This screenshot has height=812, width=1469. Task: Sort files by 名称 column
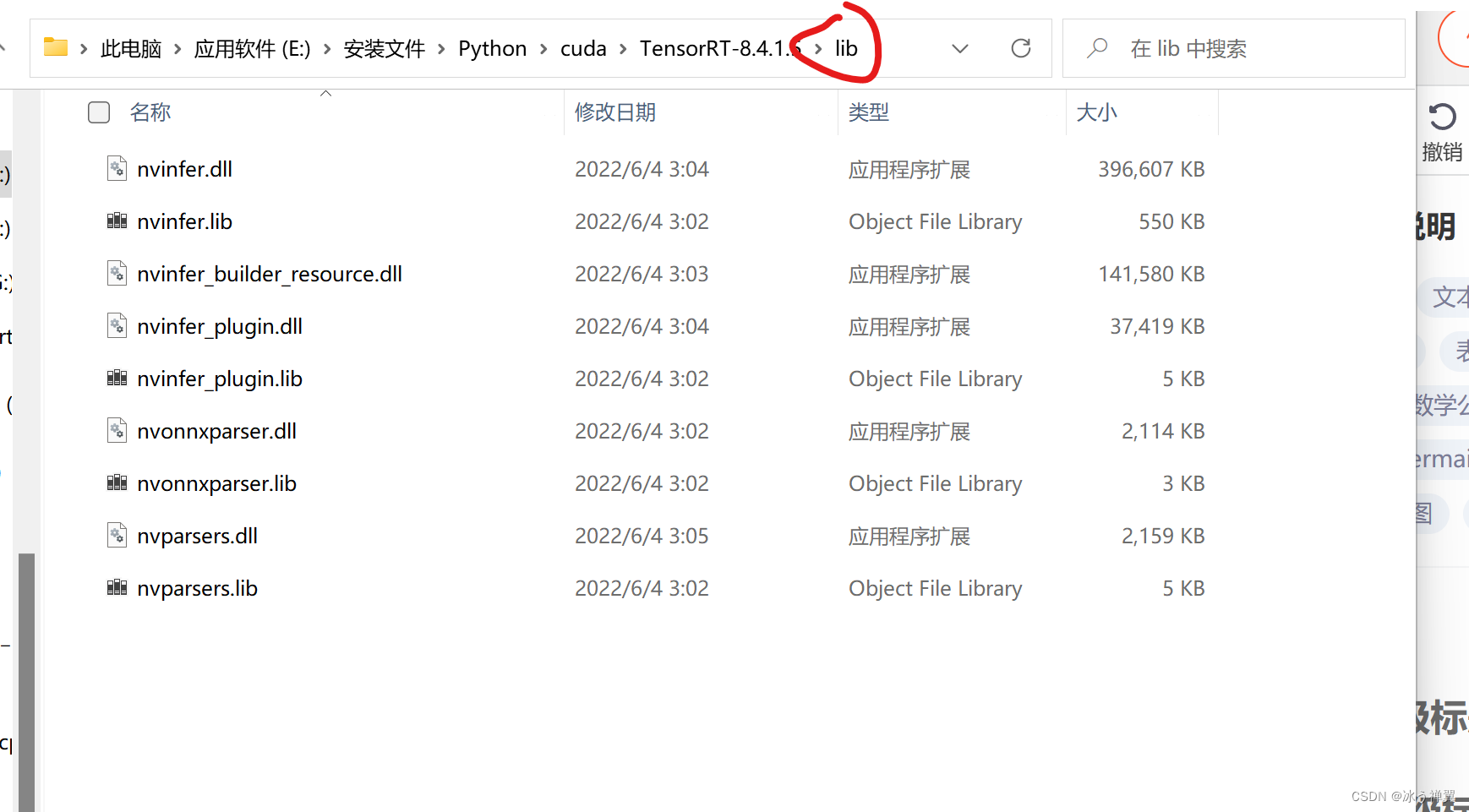[150, 112]
